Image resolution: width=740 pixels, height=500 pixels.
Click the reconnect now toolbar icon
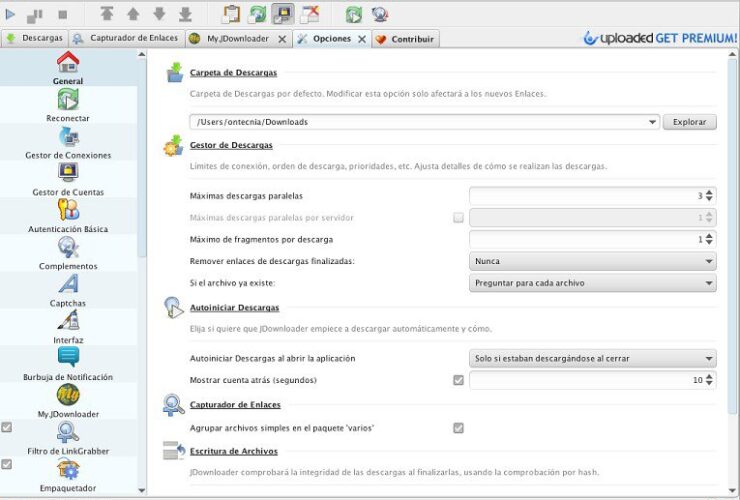click(x=354, y=15)
